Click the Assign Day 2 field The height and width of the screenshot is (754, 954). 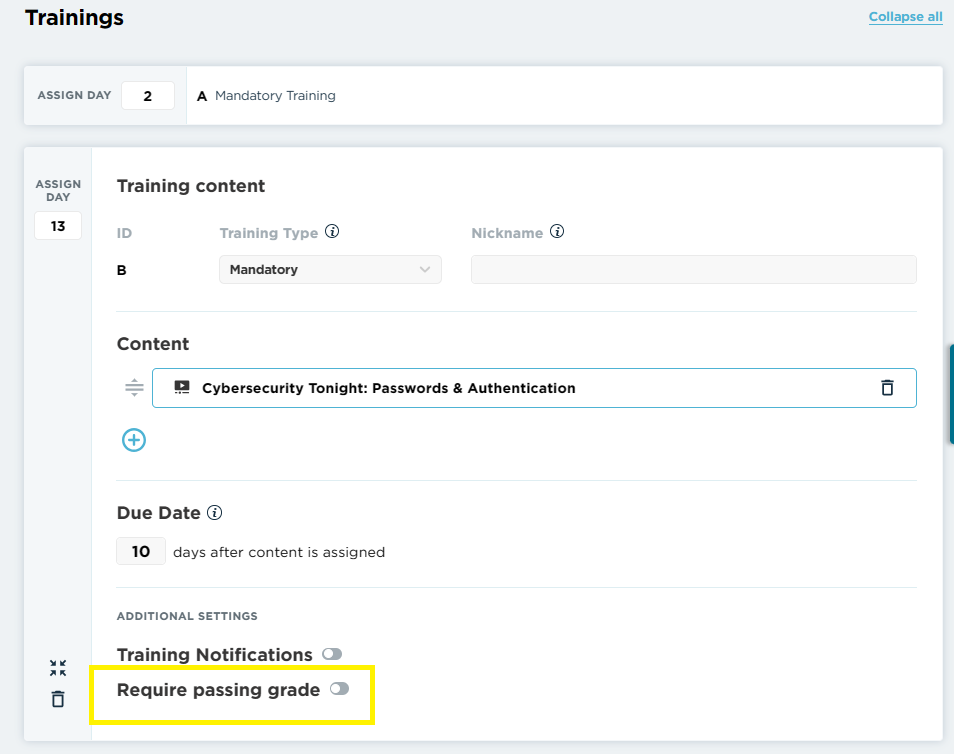click(x=148, y=96)
